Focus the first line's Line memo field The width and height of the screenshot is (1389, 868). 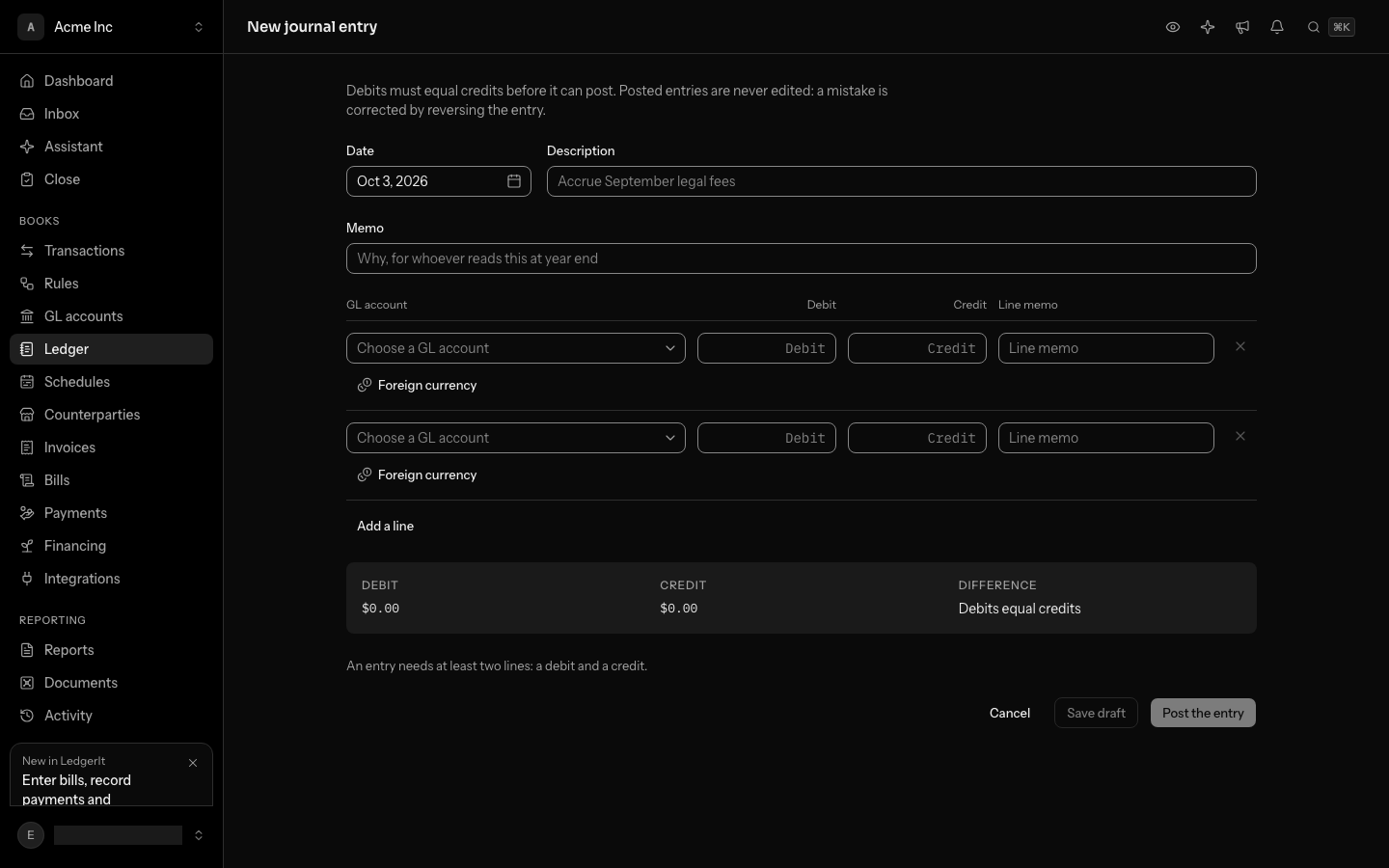[1106, 348]
